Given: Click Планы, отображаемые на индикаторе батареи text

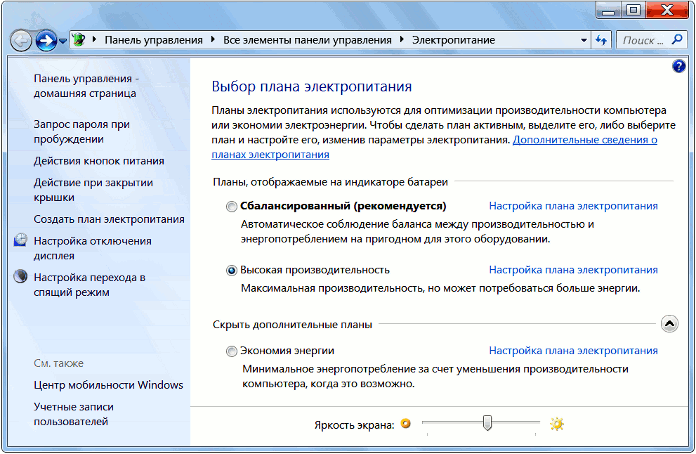Looking at the screenshot, I should point(330,182).
